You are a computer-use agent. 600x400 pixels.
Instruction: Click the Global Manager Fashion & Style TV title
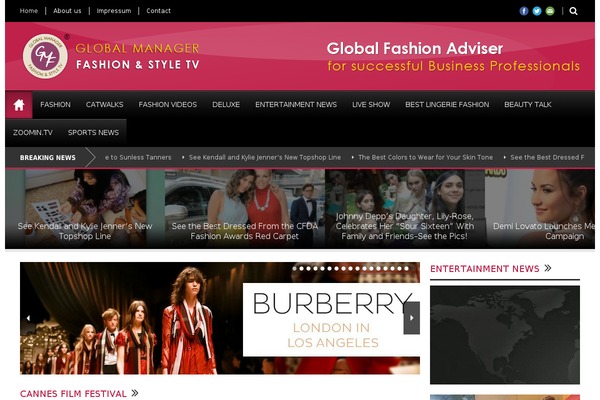click(137, 56)
